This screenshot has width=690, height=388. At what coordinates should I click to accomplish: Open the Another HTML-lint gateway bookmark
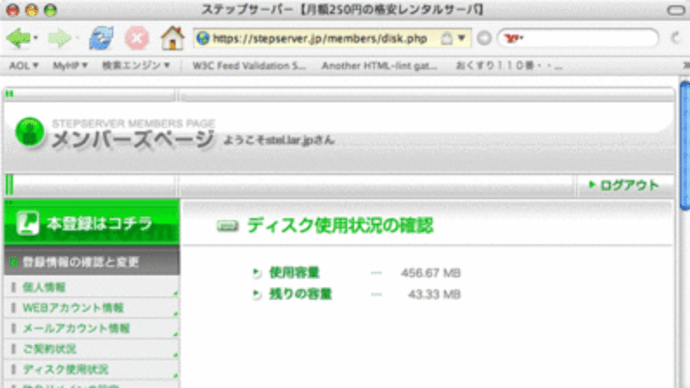point(379,66)
